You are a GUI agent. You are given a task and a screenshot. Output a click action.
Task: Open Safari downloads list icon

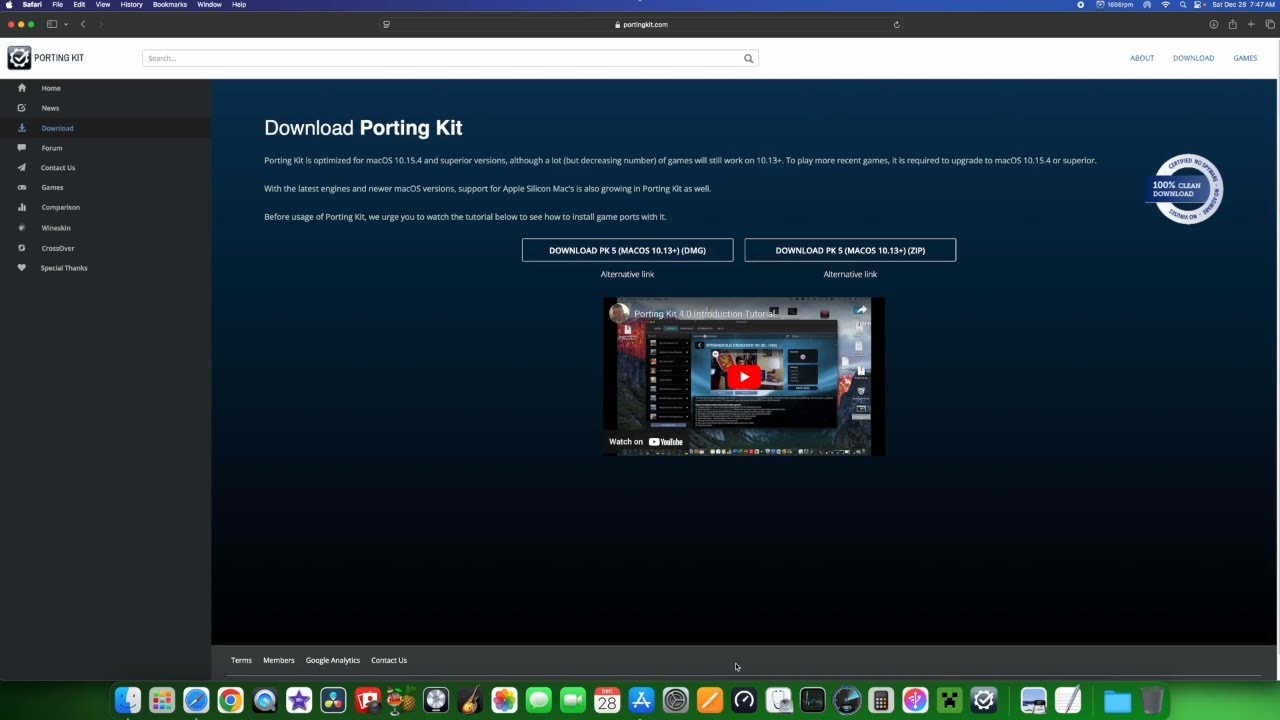tap(1214, 24)
